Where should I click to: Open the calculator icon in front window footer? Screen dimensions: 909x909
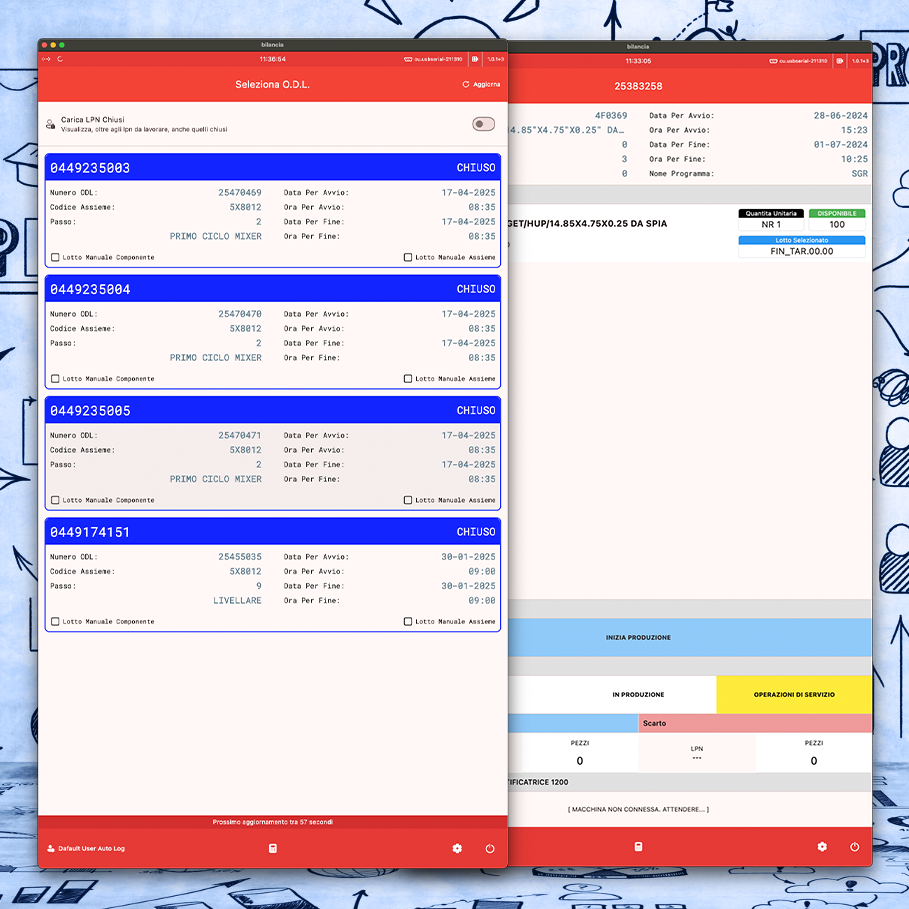tap(273, 848)
